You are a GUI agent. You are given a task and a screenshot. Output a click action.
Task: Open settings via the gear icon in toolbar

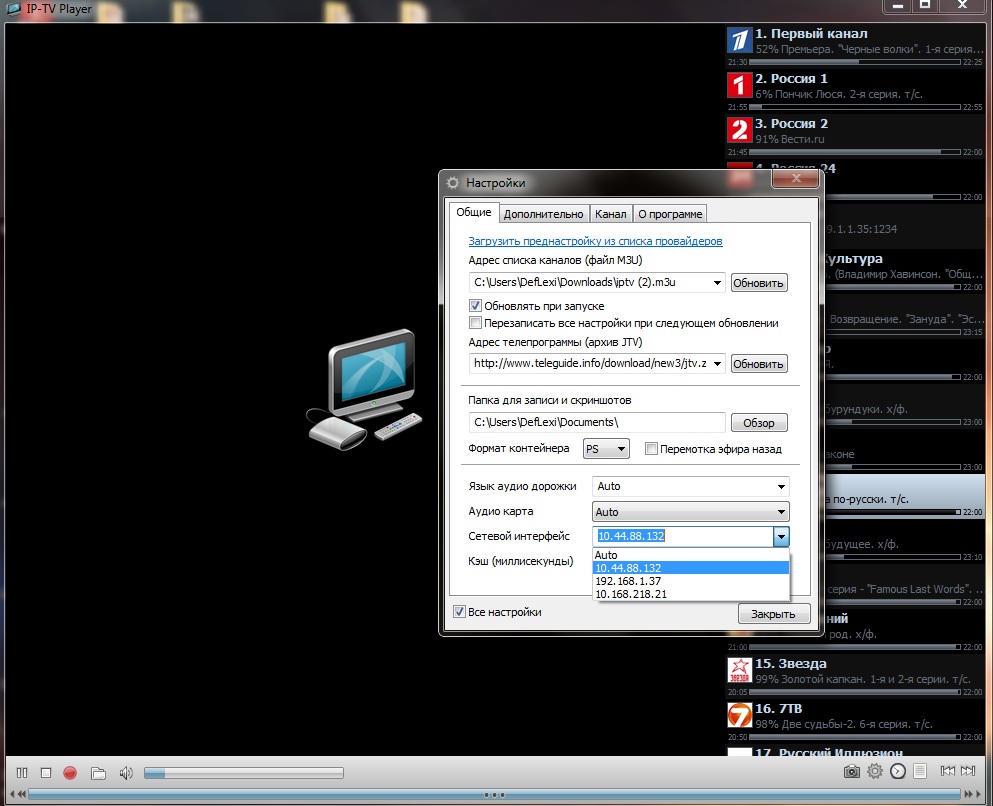(875, 771)
